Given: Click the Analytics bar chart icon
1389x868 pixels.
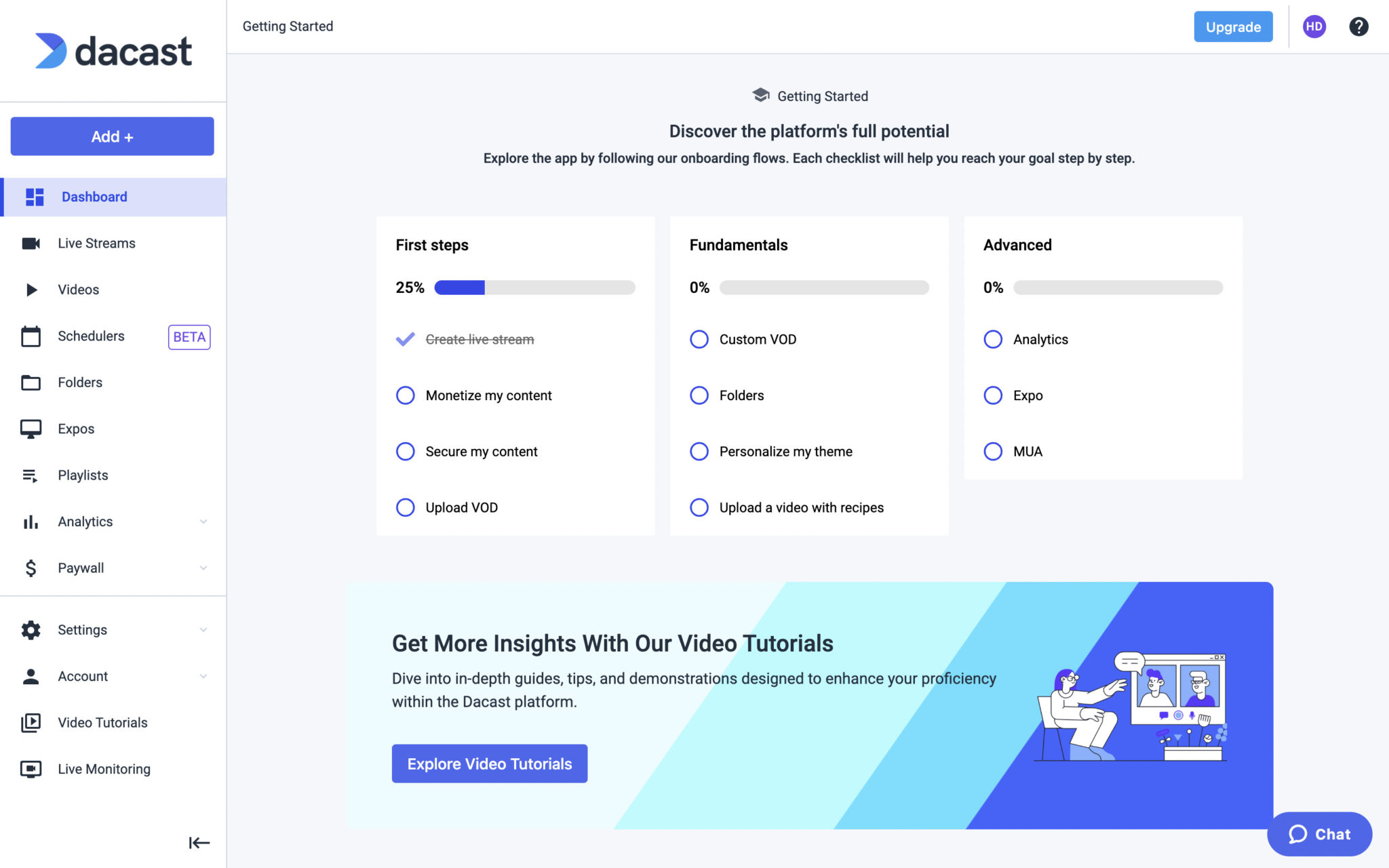Looking at the screenshot, I should 31,522.
